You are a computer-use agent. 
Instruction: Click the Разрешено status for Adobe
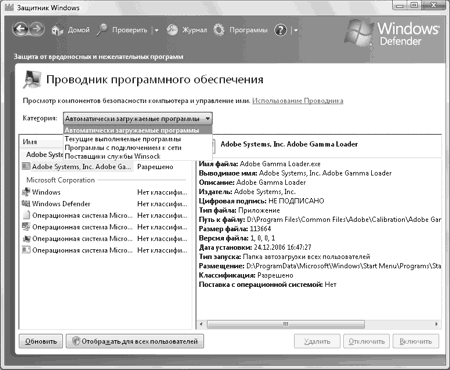coord(155,167)
